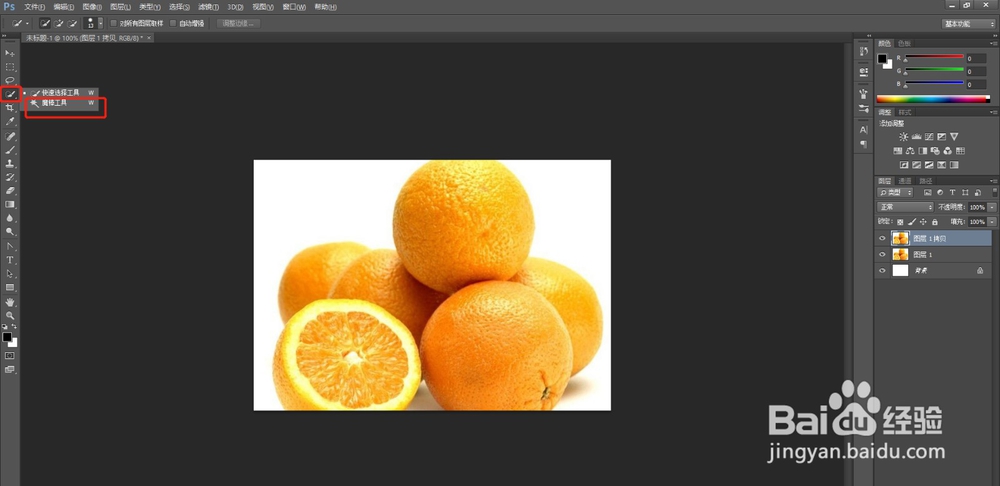Select the Eraser tool
Viewport: 1000px width, 486px height.
click(x=10, y=190)
